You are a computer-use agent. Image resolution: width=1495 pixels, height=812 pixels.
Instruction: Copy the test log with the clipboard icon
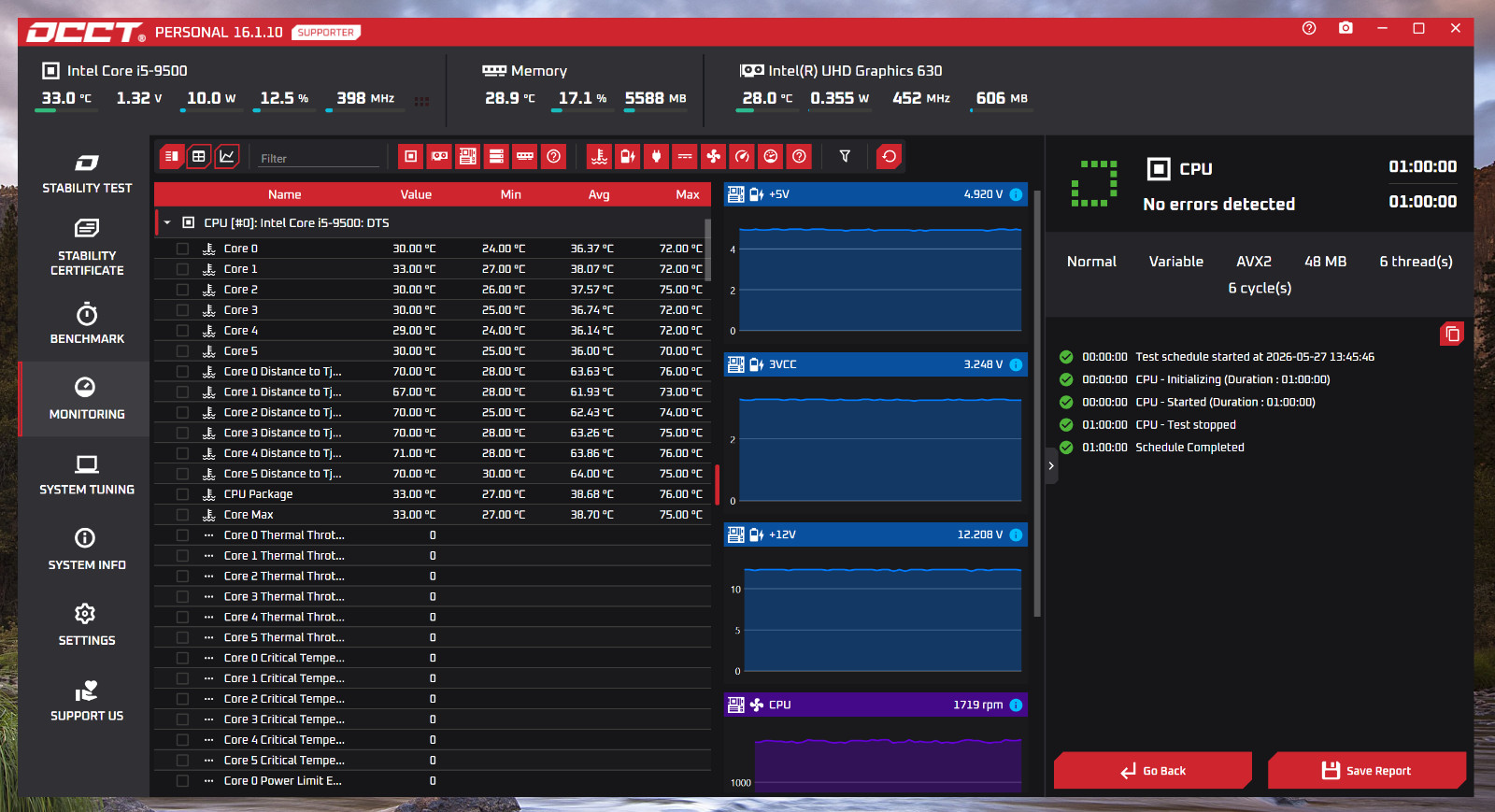(1452, 334)
